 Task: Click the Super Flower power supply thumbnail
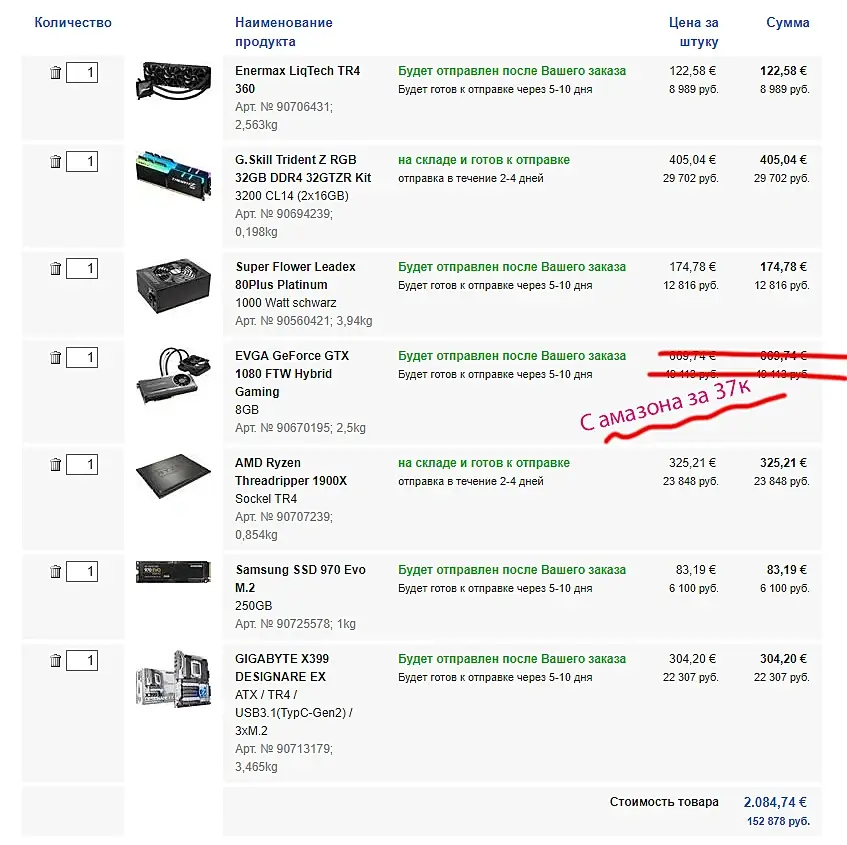click(173, 285)
